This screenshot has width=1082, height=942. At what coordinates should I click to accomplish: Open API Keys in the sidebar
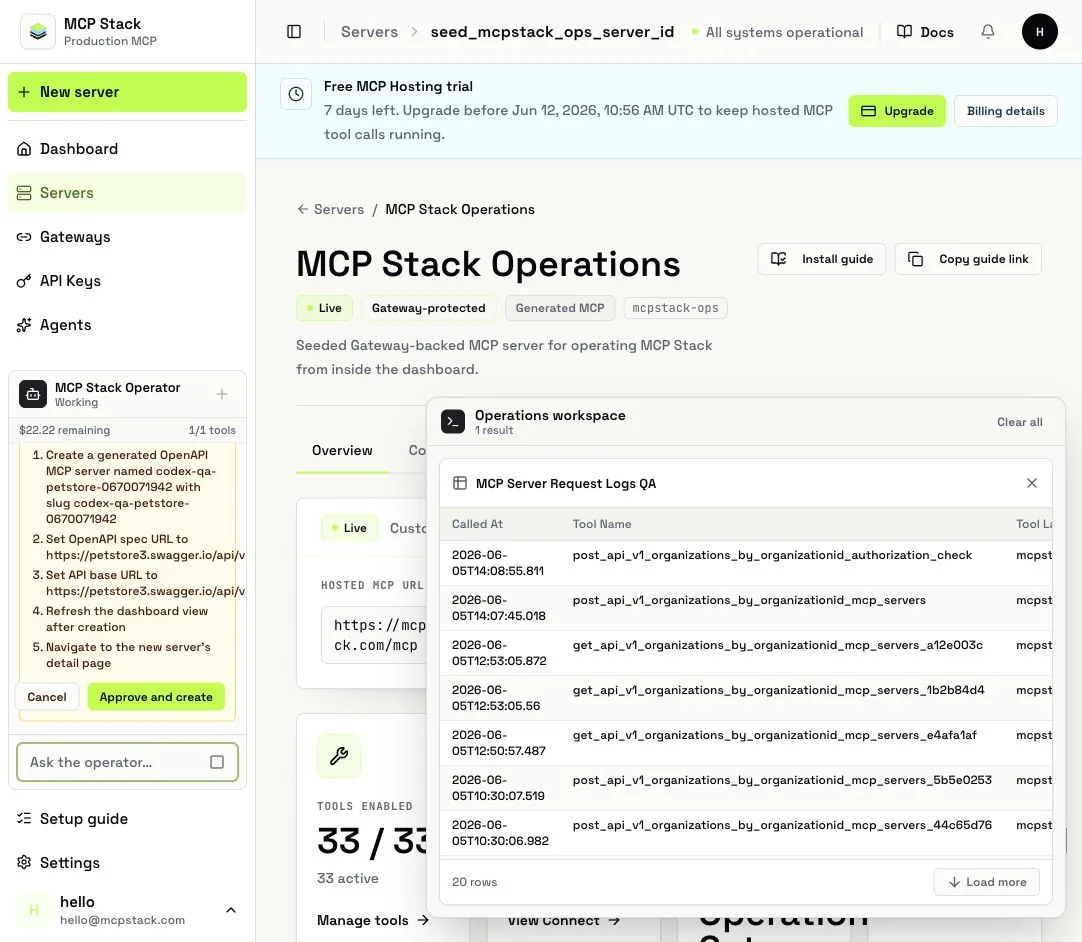(127, 281)
